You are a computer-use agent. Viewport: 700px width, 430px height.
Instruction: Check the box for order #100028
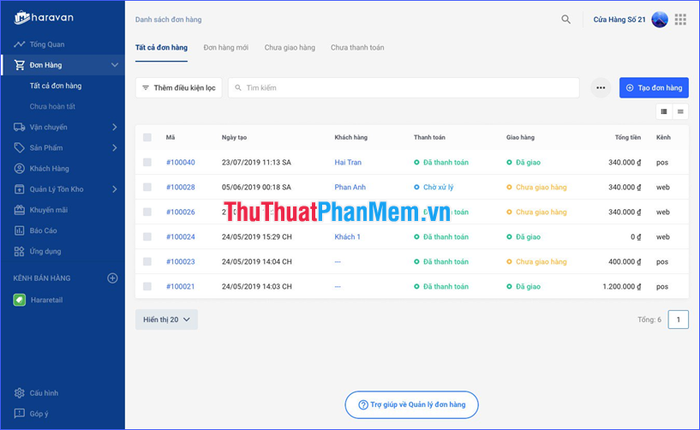(x=147, y=187)
